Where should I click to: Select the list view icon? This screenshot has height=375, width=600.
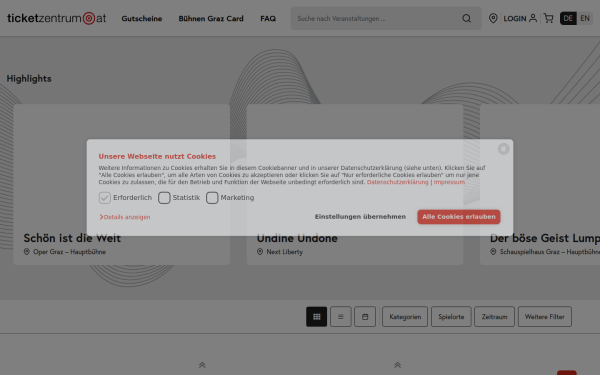point(341,316)
